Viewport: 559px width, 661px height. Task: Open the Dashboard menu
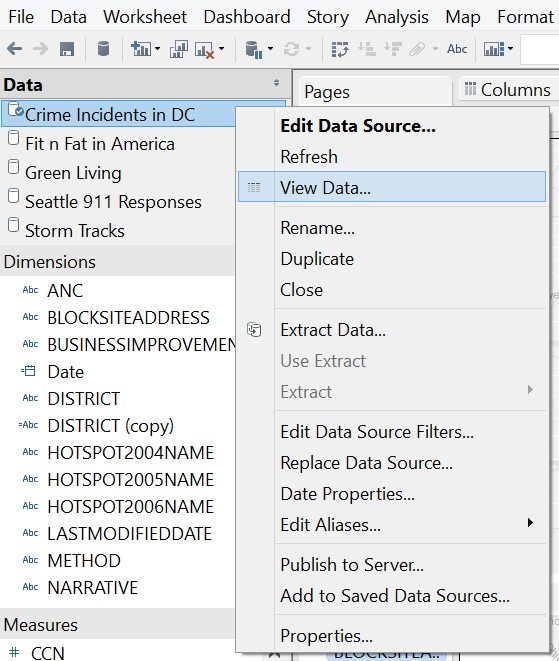[x=247, y=17]
